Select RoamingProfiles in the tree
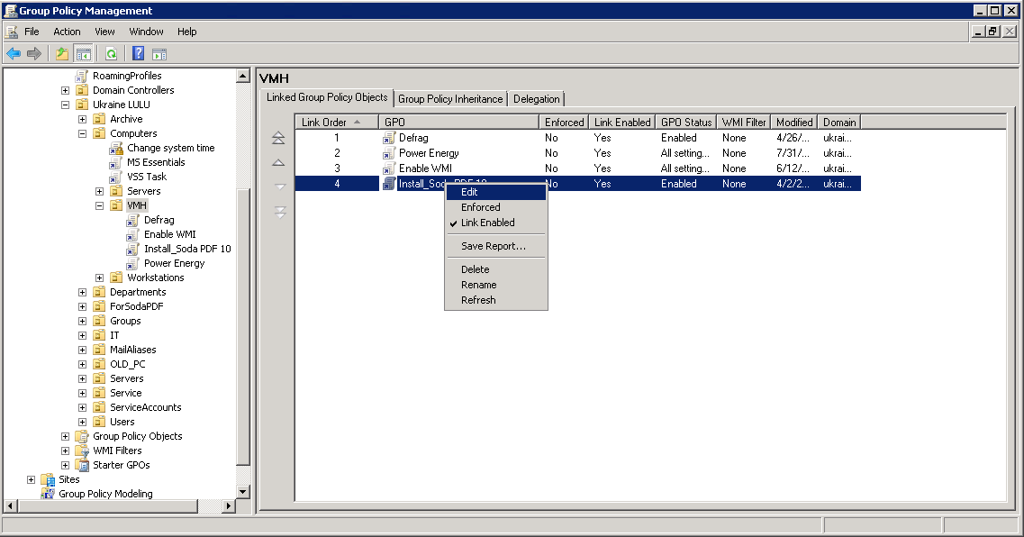Image resolution: width=1024 pixels, height=537 pixels. coord(127,76)
